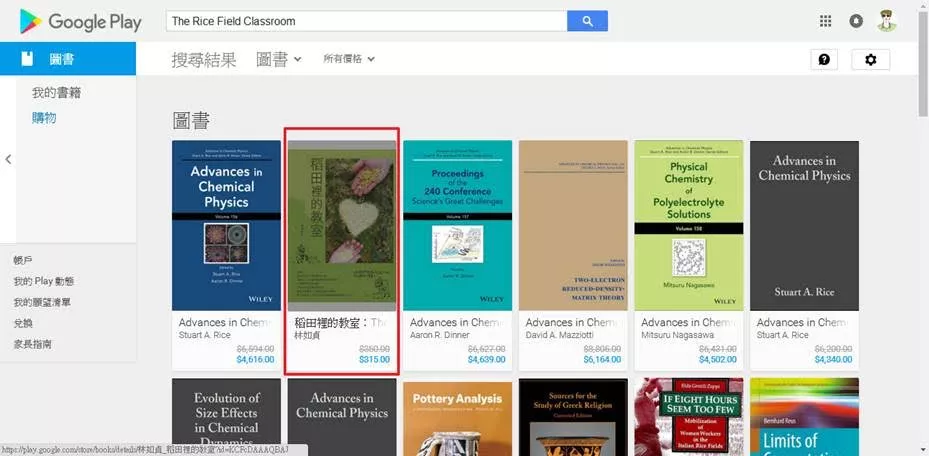This screenshot has width=929, height=456.
Task: Open the notifications bell icon
Action: point(856,21)
